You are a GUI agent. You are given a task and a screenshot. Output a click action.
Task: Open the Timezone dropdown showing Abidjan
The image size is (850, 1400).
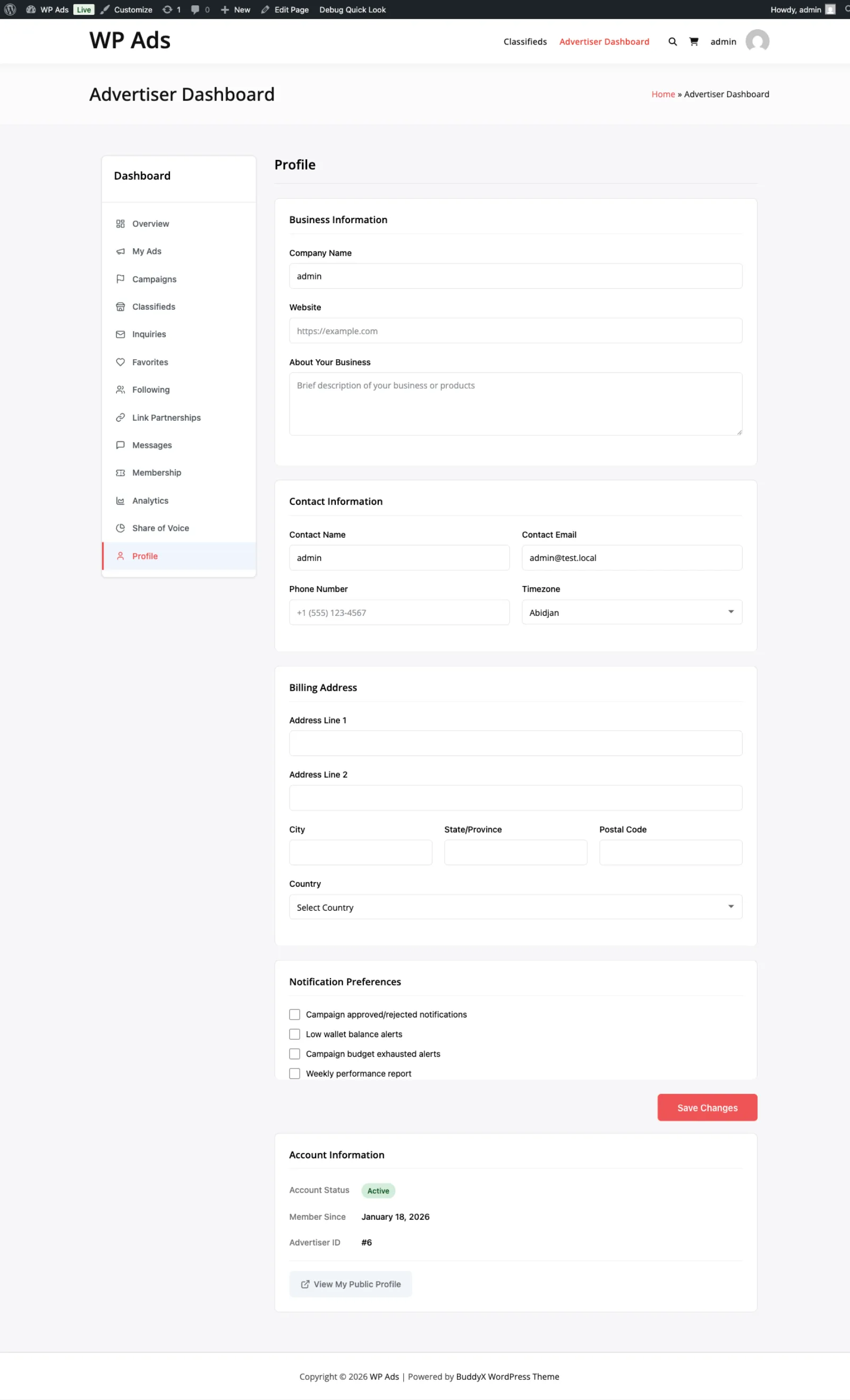pyautogui.click(x=632, y=613)
